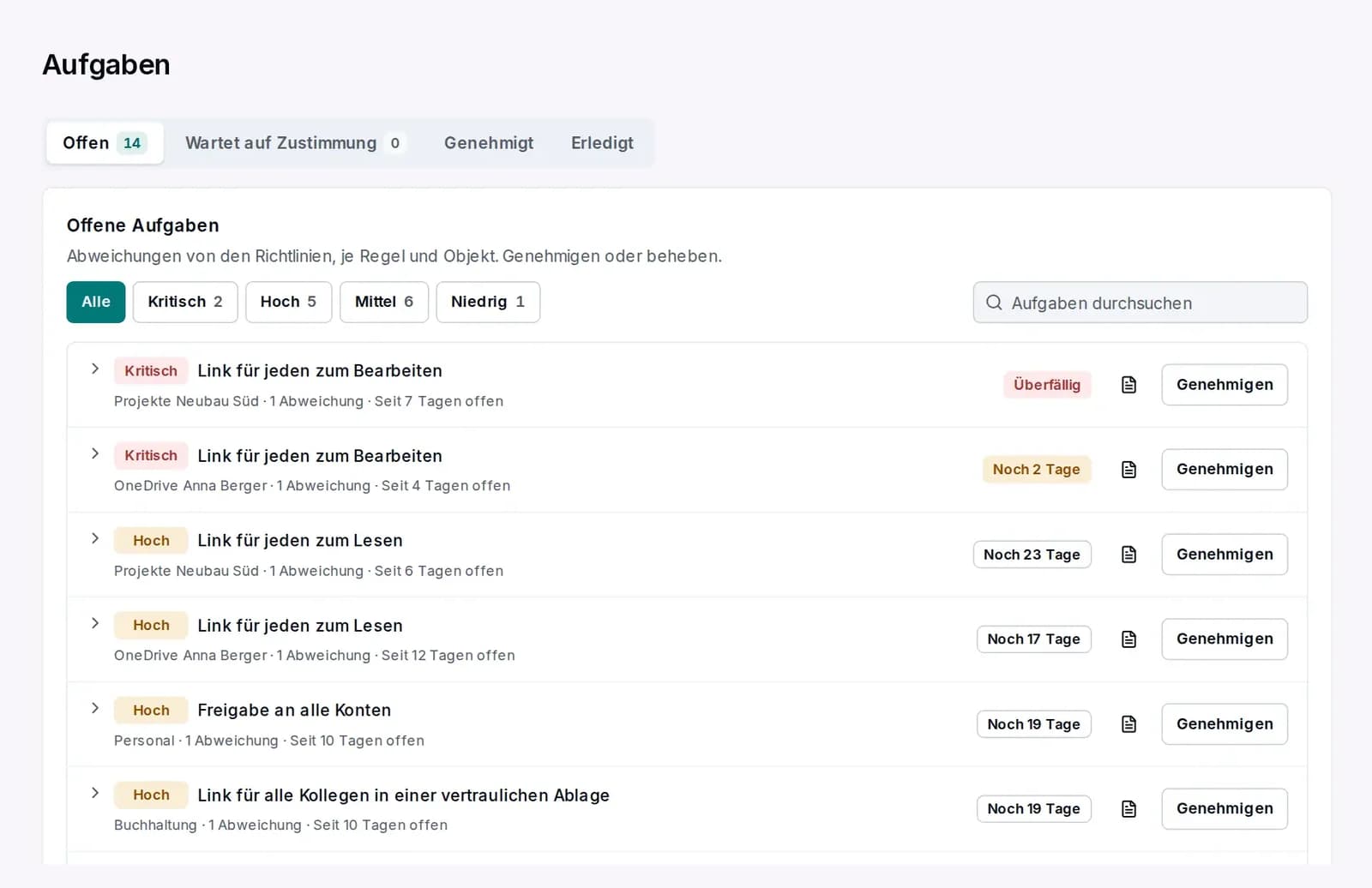The image size is (1372, 888).
Task: Click Genehmigen for the Noch 17 Tage task
Action: (1225, 639)
